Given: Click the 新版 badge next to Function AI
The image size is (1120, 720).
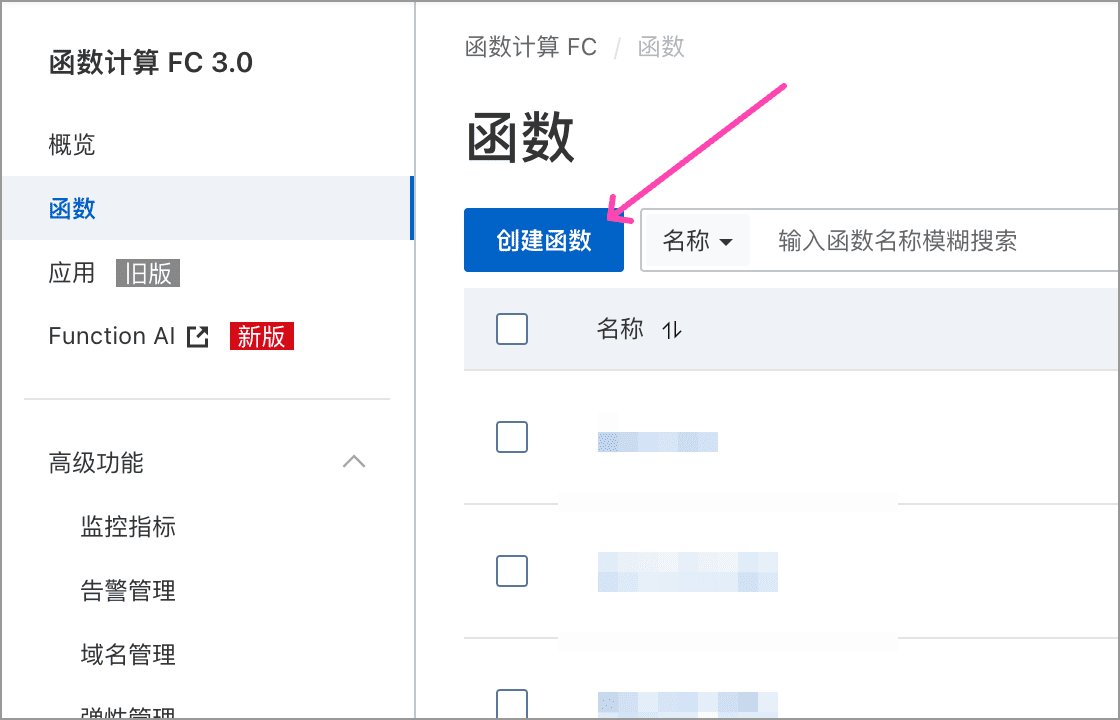Looking at the screenshot, I should coord(261,336).
